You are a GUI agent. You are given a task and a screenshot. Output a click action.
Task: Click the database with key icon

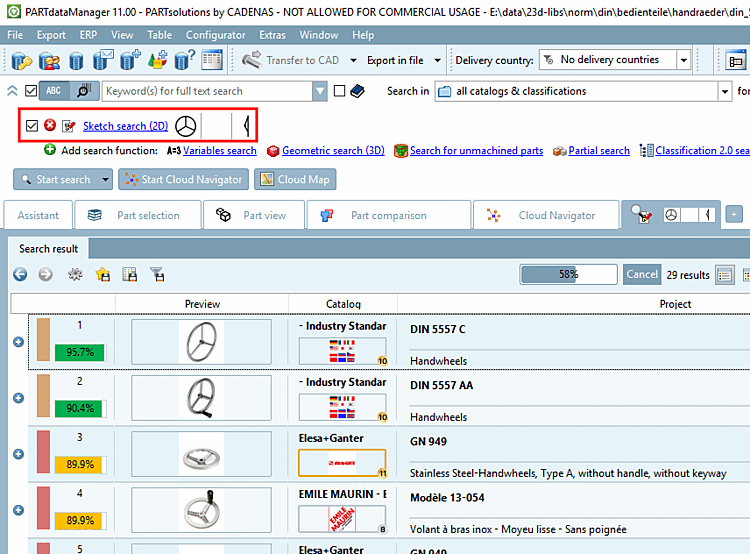[x=21, y=60]
